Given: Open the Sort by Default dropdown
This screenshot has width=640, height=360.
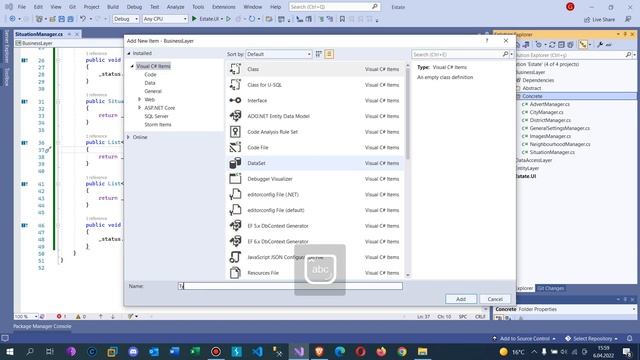Looking at the screenshot, I should pos(279,54).
